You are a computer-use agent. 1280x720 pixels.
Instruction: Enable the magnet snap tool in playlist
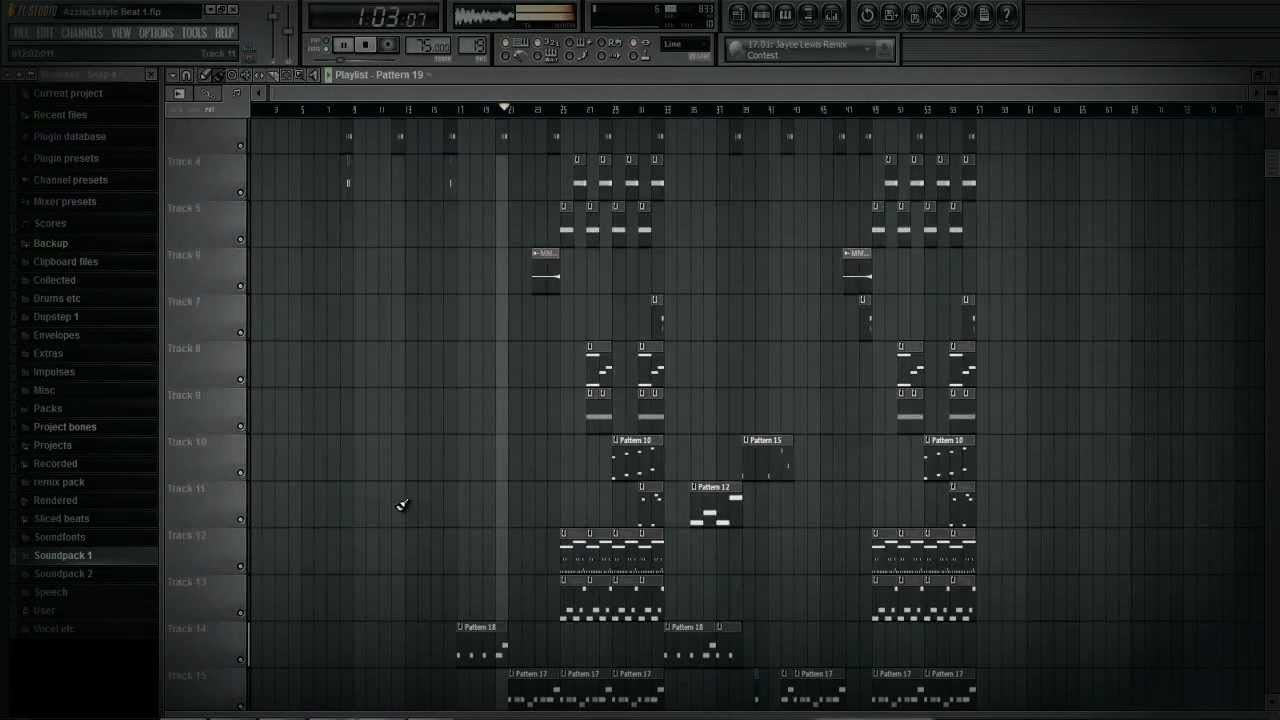(186, 75)
